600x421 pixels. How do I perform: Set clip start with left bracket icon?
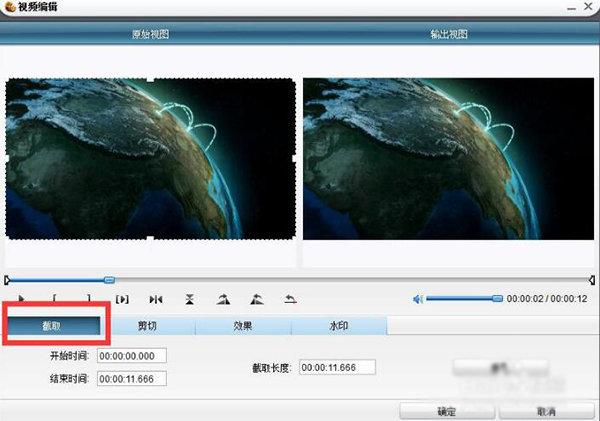point(55,299)
